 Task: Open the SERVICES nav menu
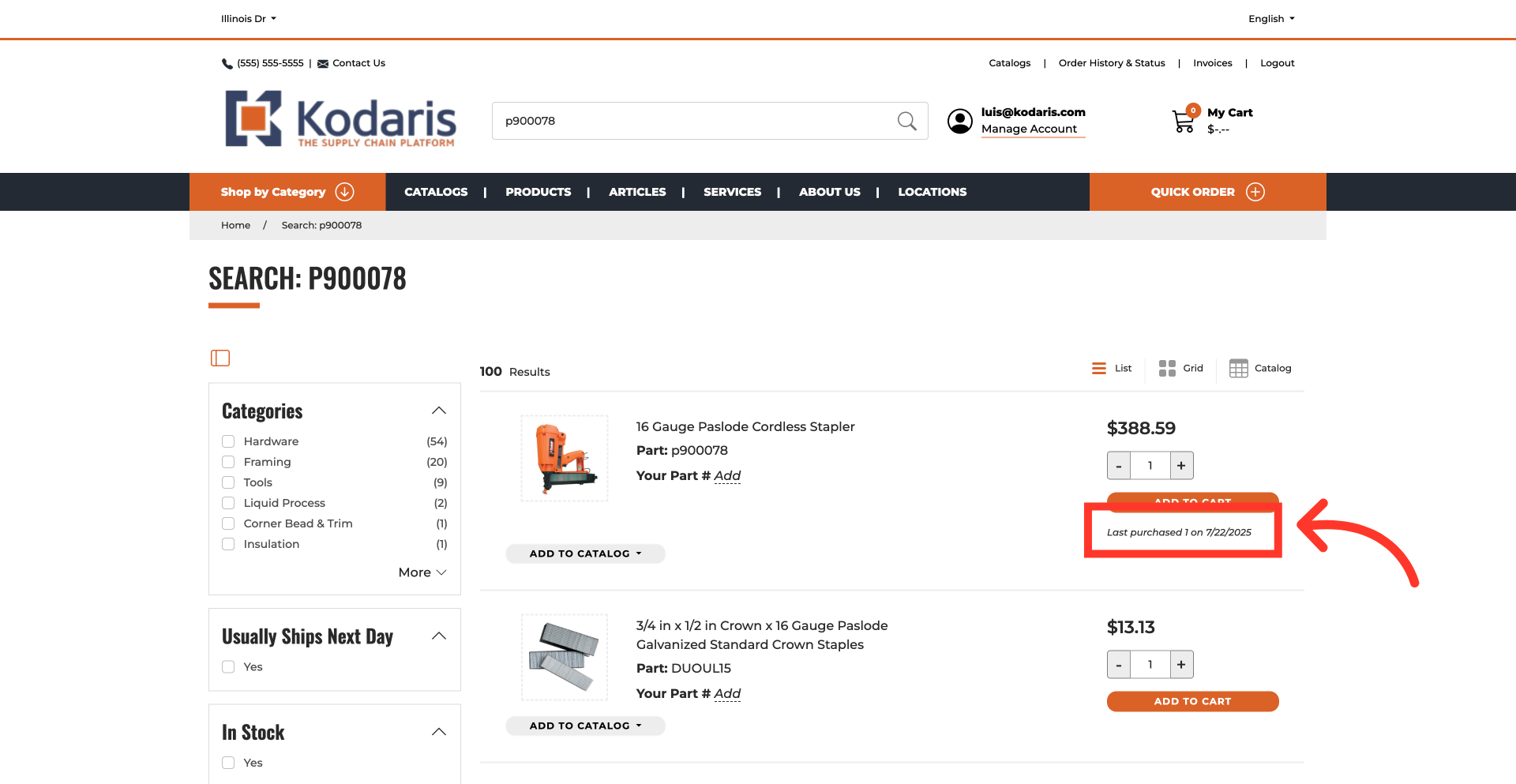(x=733, y=192)
